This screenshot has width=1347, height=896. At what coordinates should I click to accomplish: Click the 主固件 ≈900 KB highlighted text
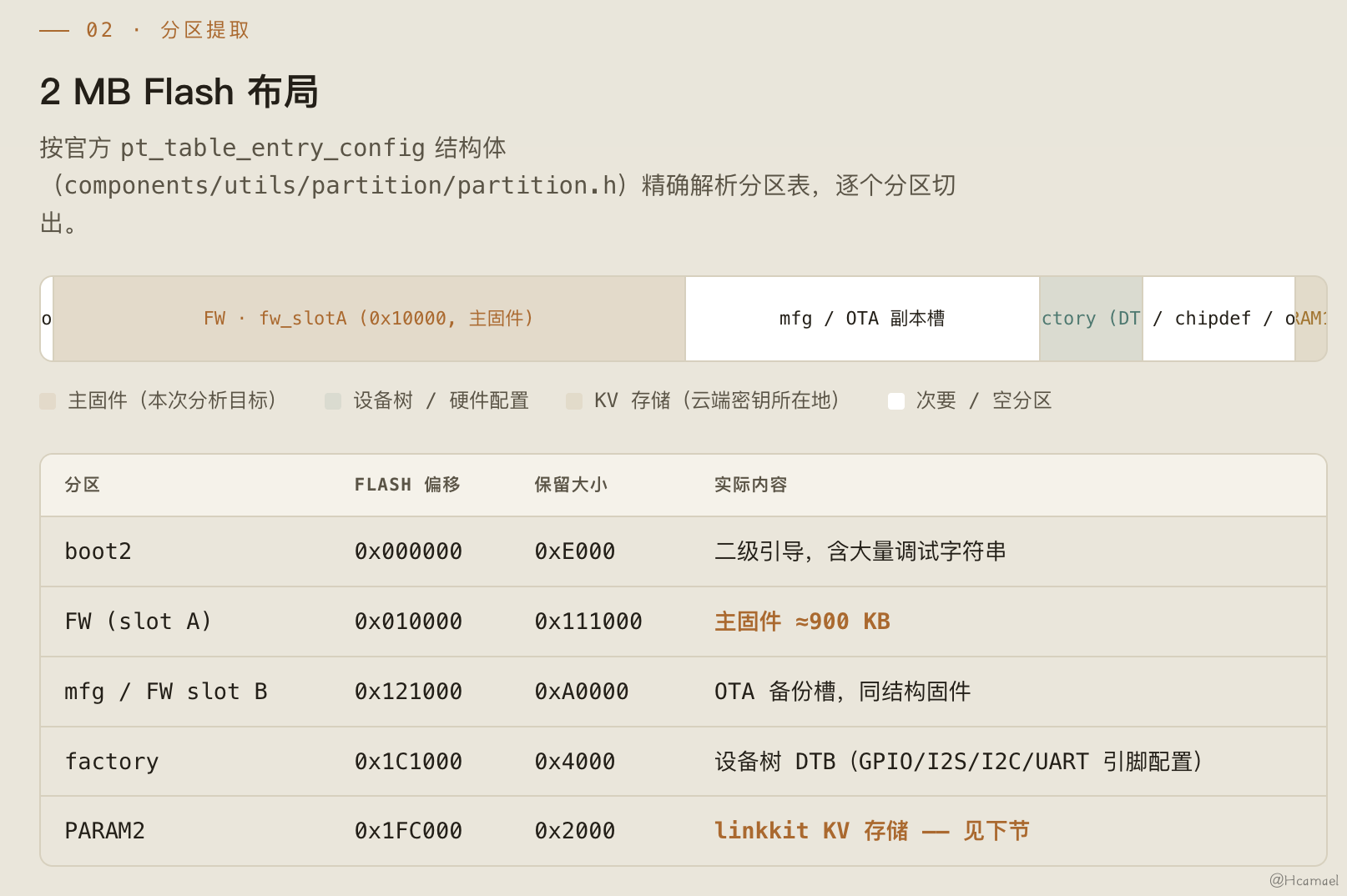tap(803, 622)
